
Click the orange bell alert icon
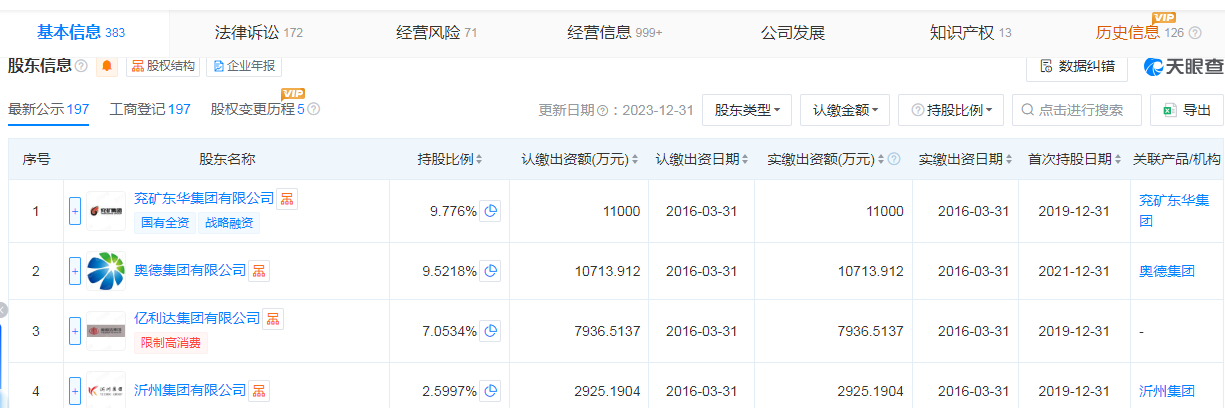pos(107,66)
